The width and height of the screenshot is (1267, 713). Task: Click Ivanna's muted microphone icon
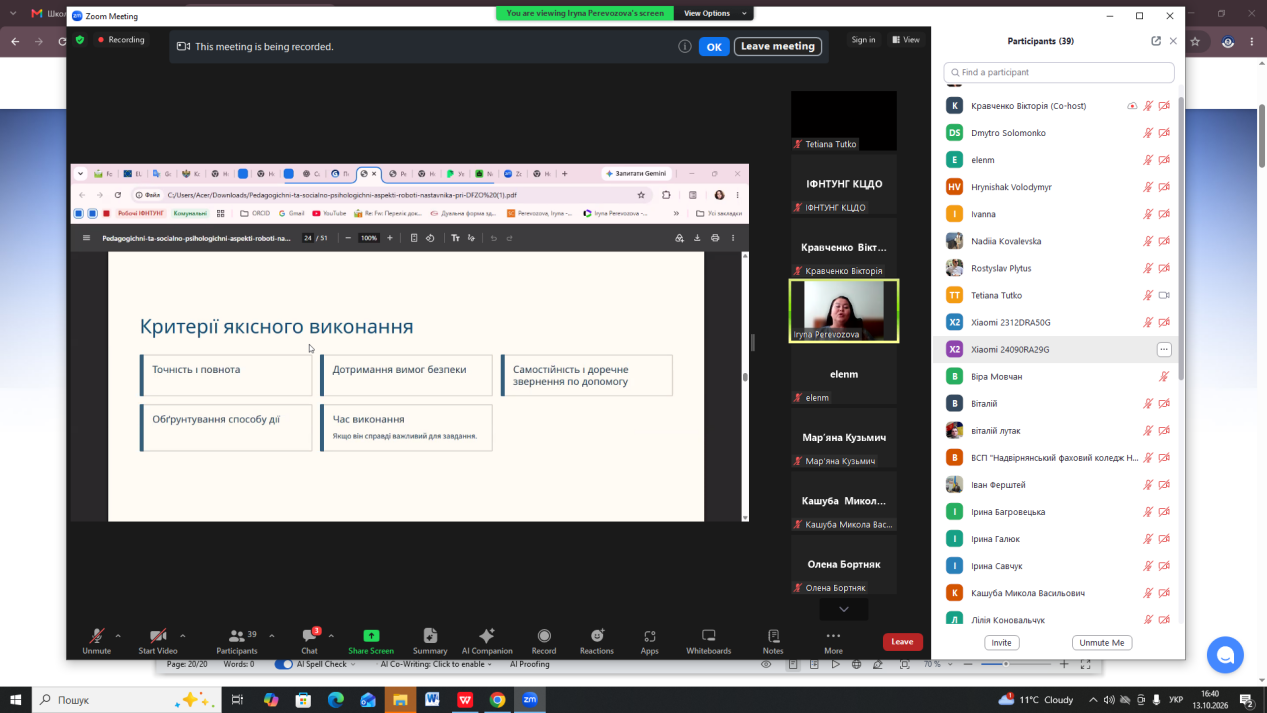pos(1148,214)
